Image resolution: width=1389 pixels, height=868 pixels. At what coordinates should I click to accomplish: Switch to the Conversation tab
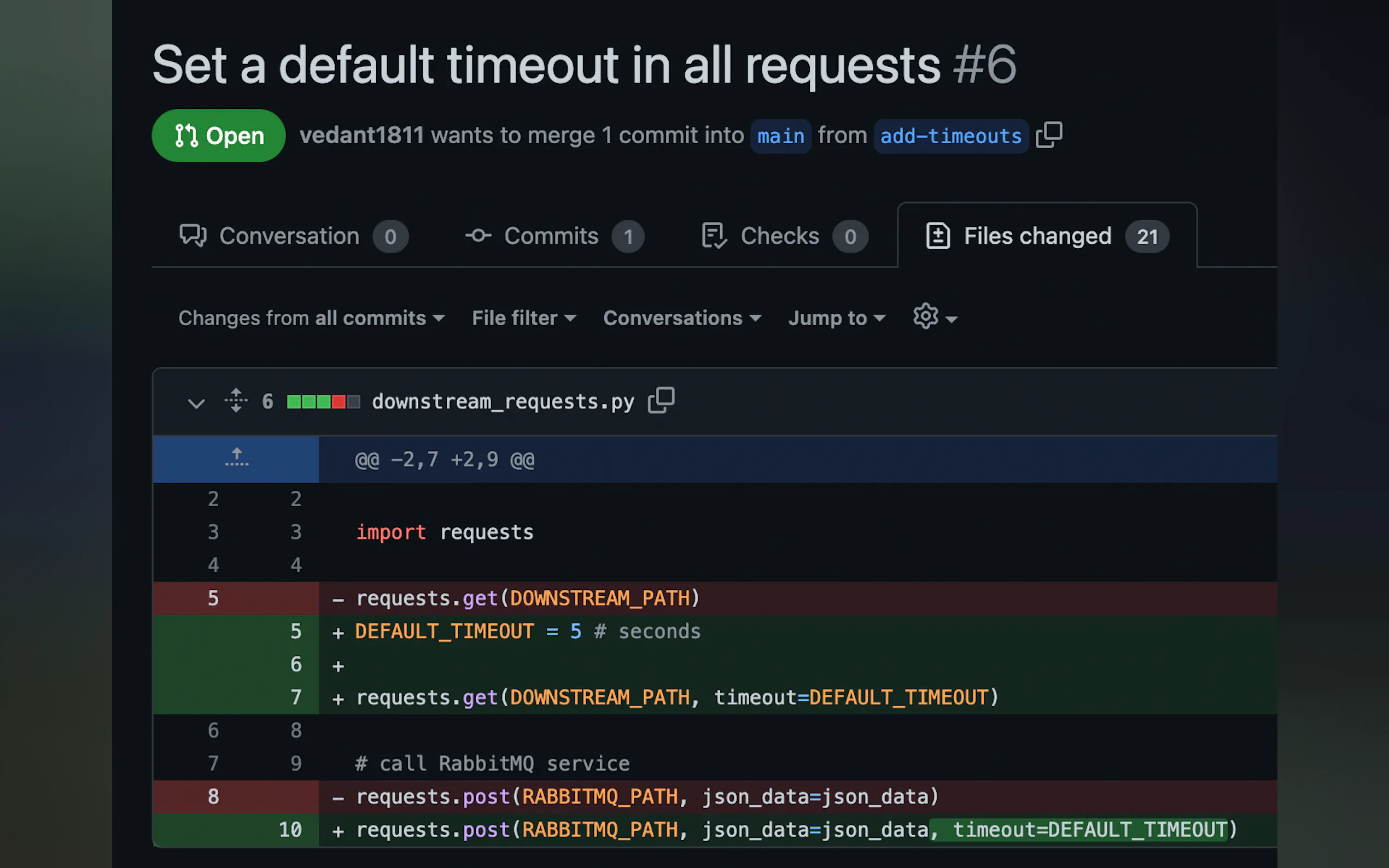coord(289,236)
